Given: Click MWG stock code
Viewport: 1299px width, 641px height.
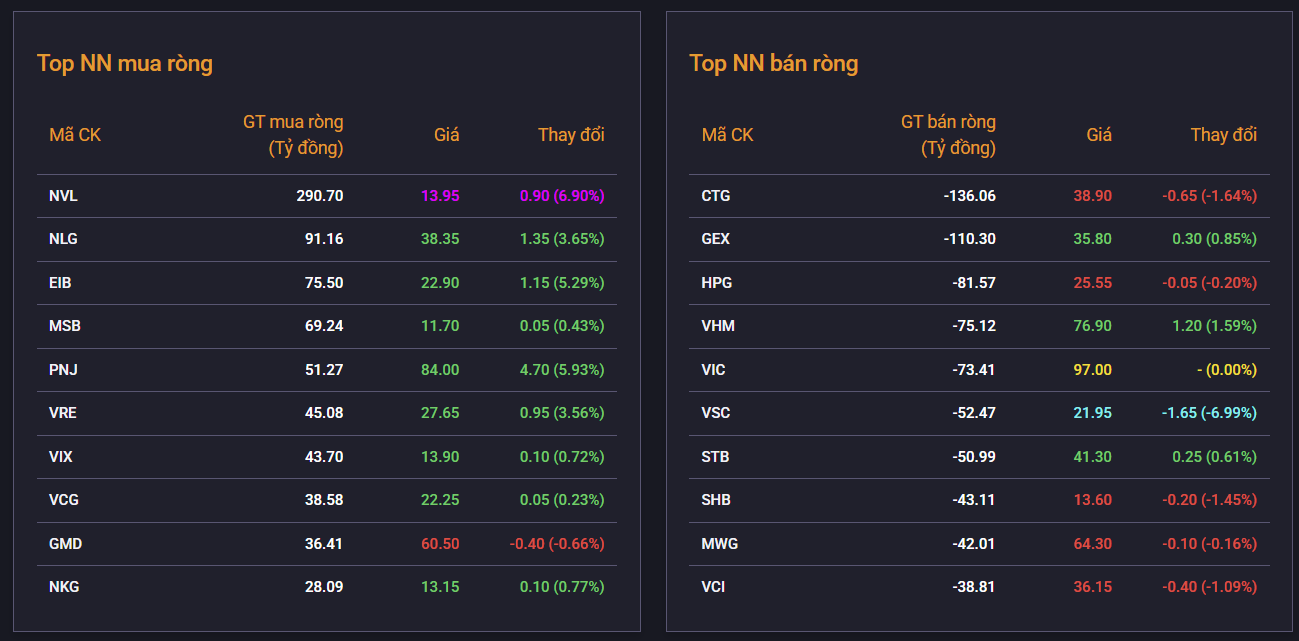Looking at the screenshot, I should point(720,544).
